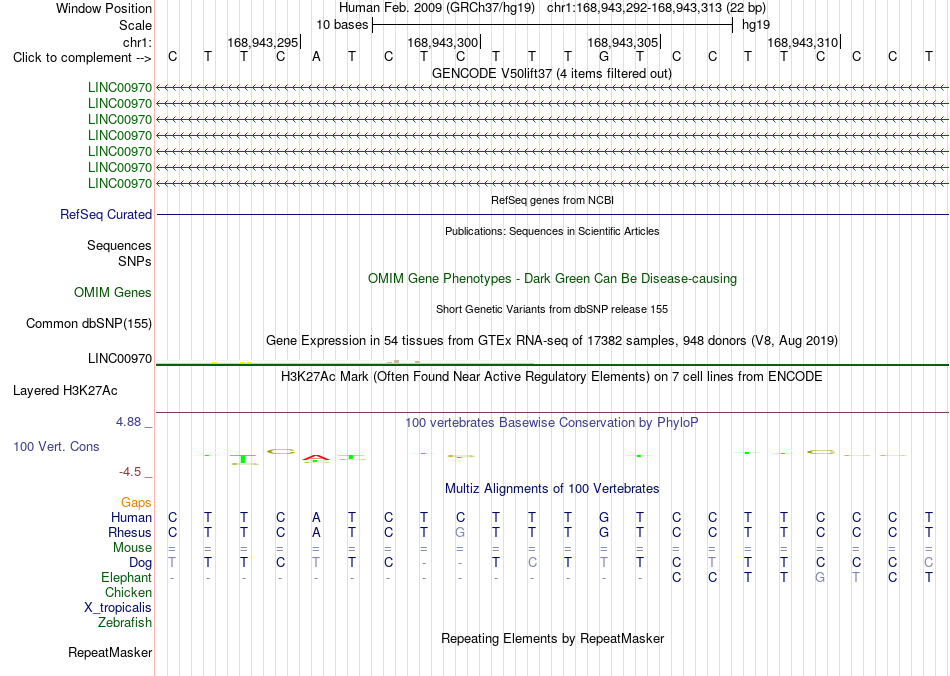Click the 'Click to complement -->' label
This screenshot has width=950, height=676.
[82, 58]
